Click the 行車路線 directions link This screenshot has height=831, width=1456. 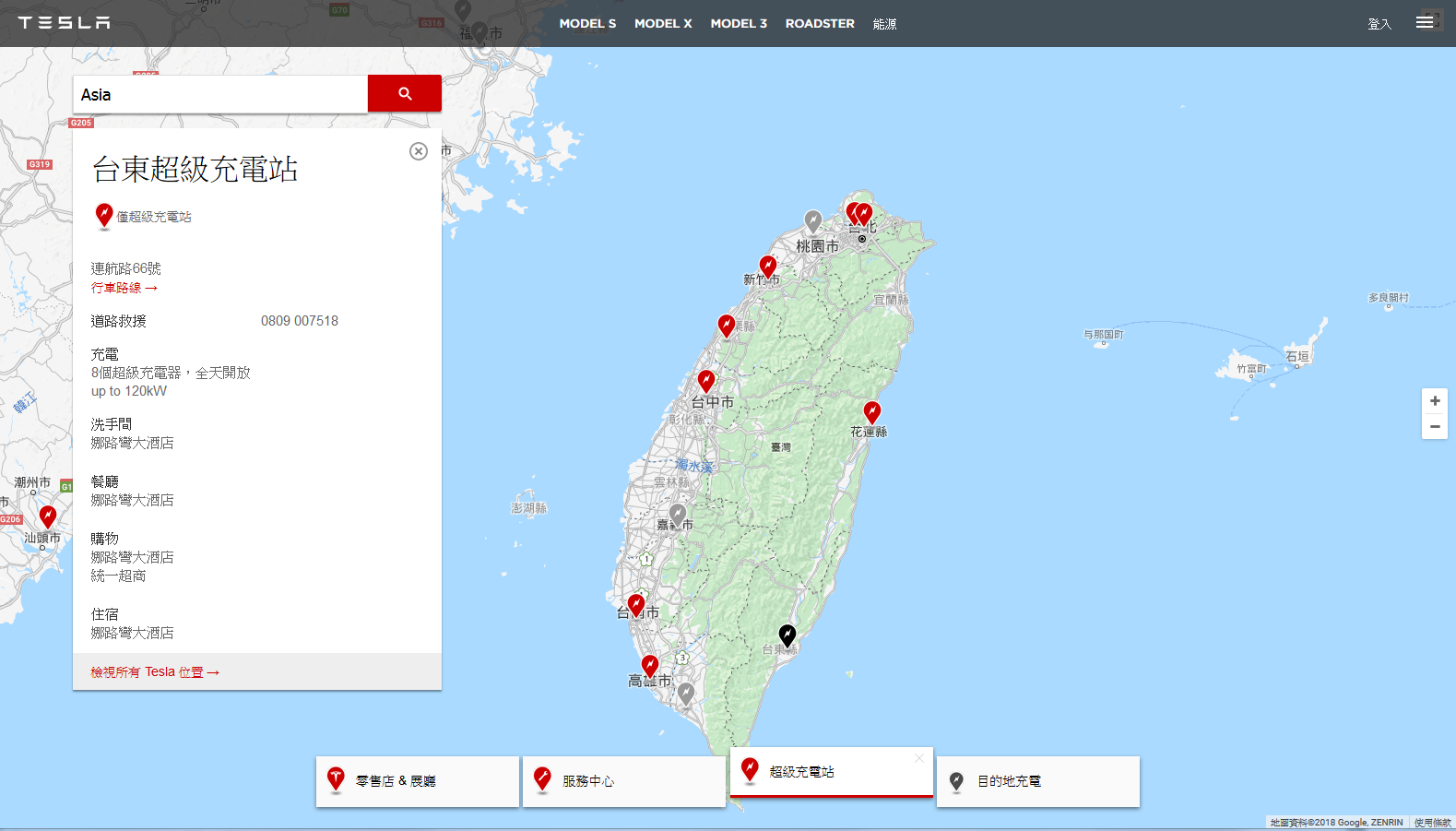pos(124,288)
